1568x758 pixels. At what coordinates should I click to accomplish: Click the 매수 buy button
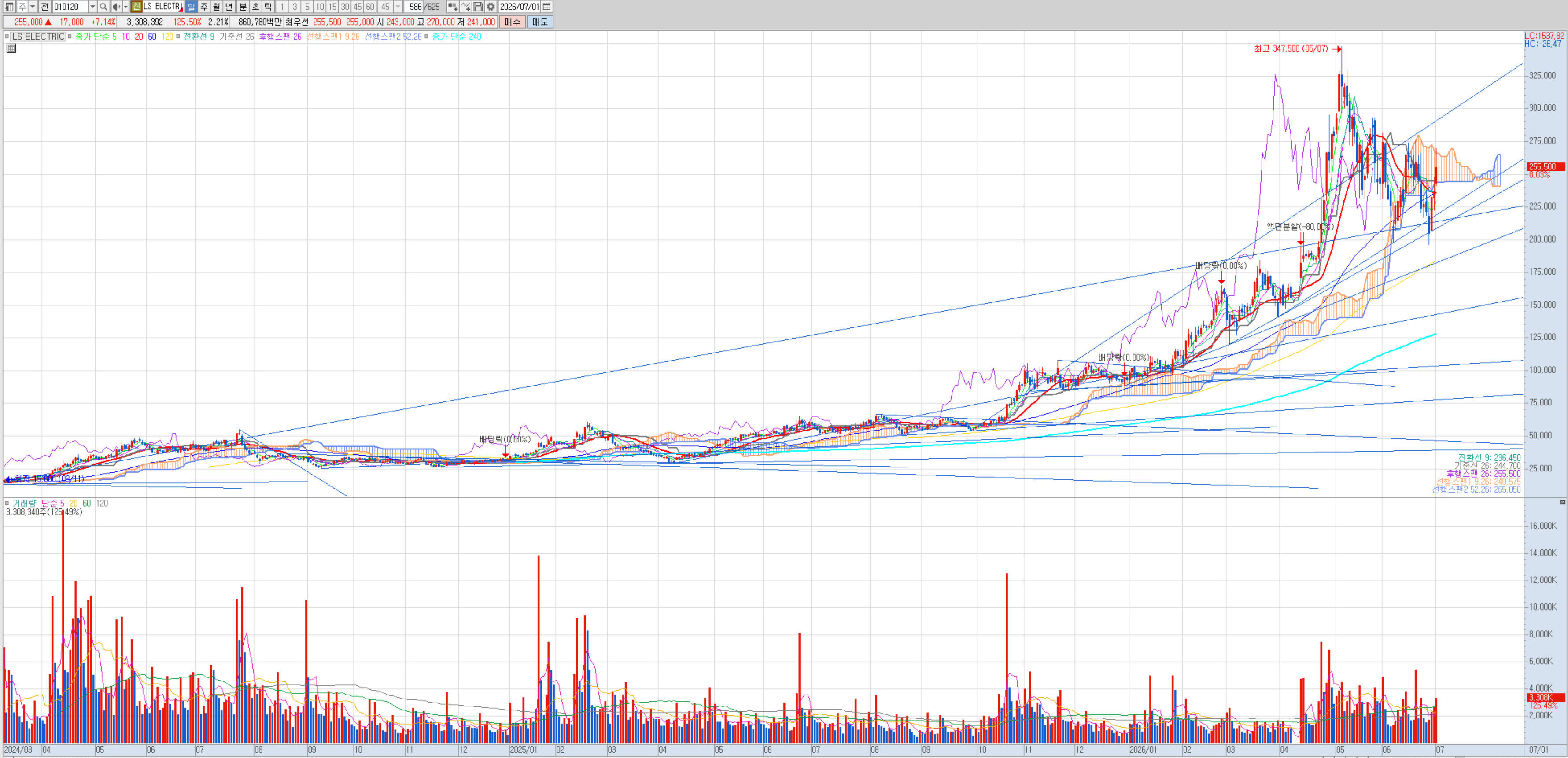[513, 22]
